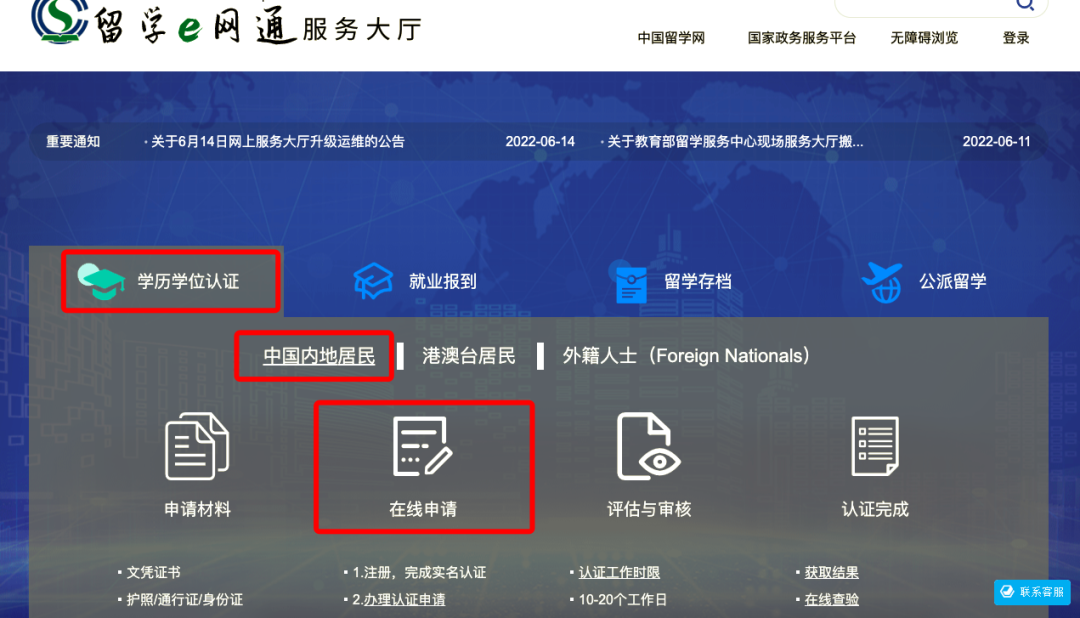Viewport: 1080px width, 618px height.
Task: Go to 国家政务服务平台 link
Action: point(801,38)
